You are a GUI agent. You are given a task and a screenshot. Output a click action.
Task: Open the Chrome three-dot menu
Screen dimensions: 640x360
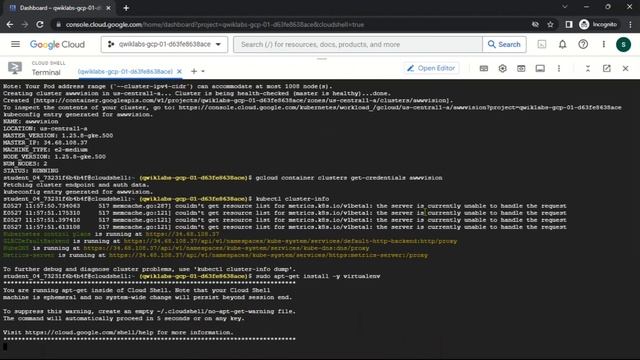click(x=631, y=24)
